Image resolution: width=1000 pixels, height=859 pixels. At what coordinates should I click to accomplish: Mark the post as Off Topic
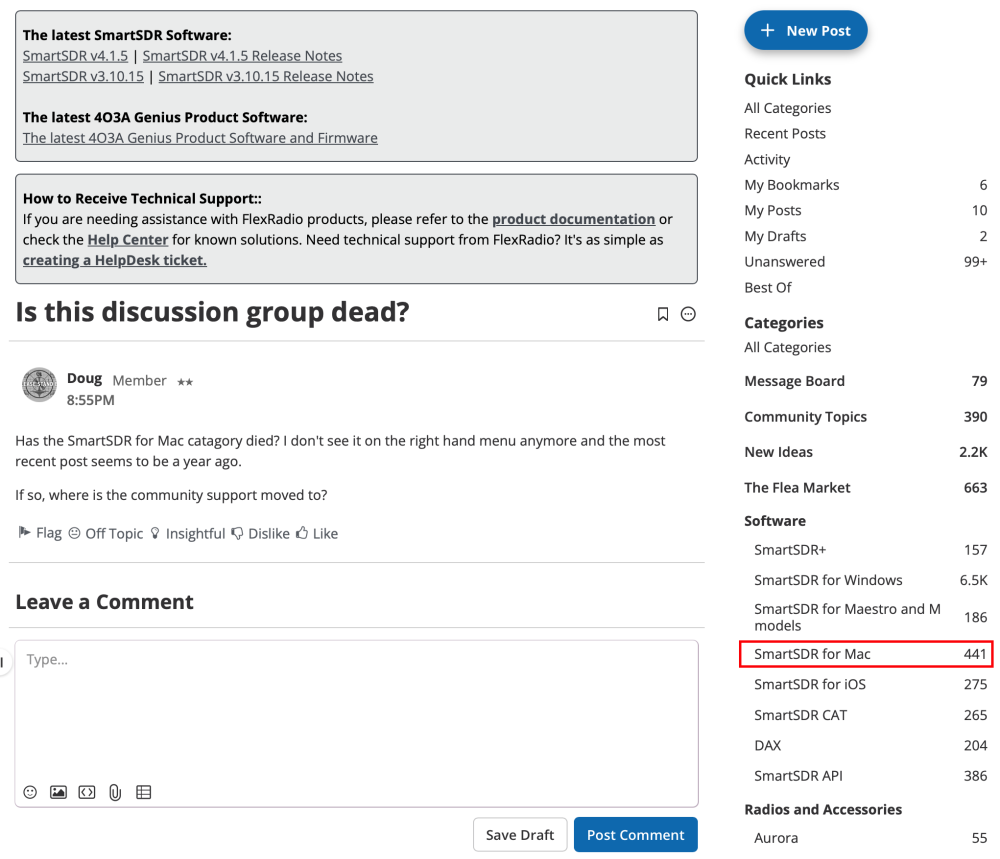pos(106,533)
